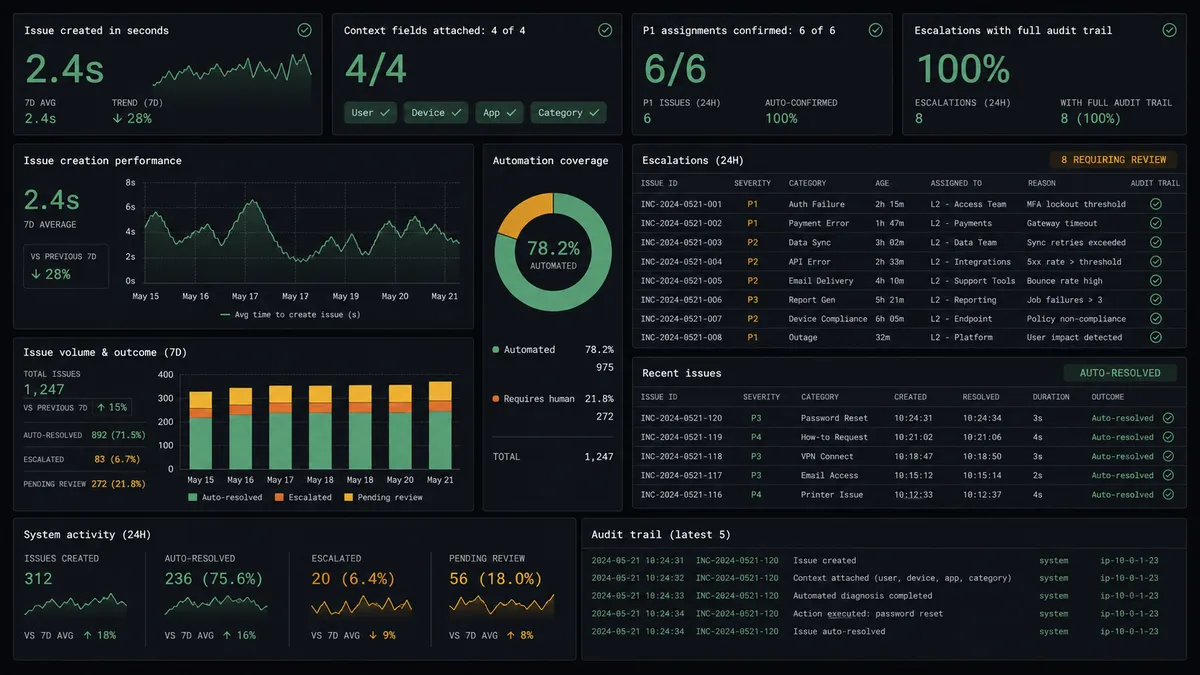The image size is (1200, 675).
Task: Select the Device context chip
Action: 437,113
